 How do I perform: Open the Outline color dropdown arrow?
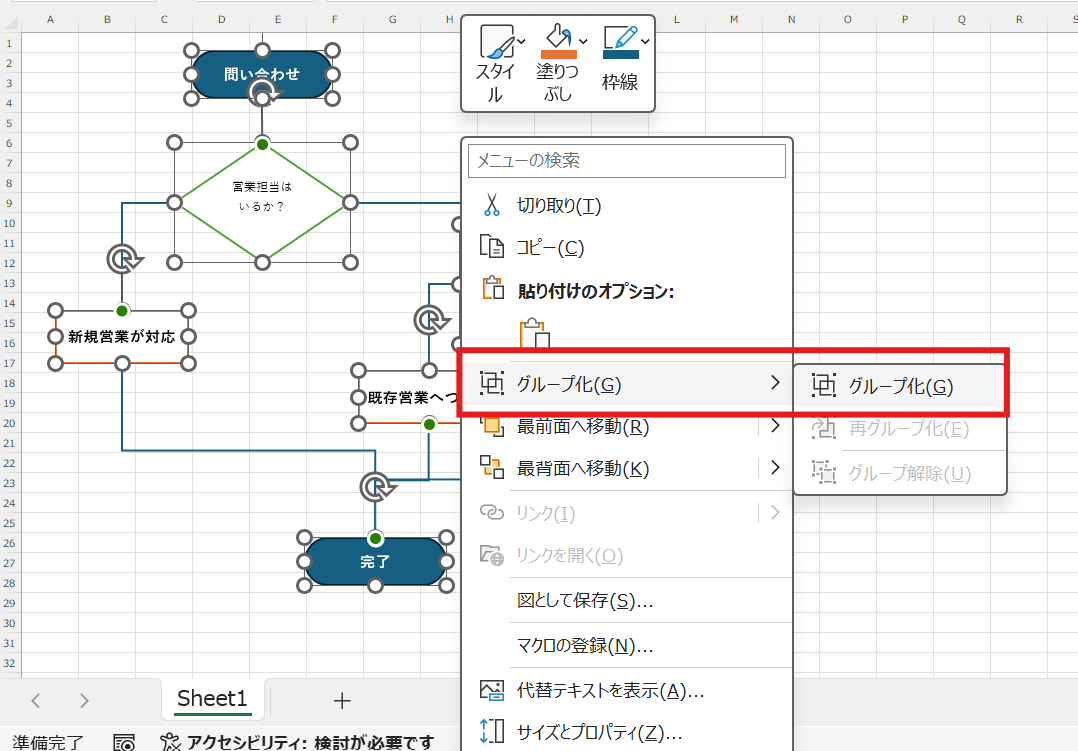645,41
